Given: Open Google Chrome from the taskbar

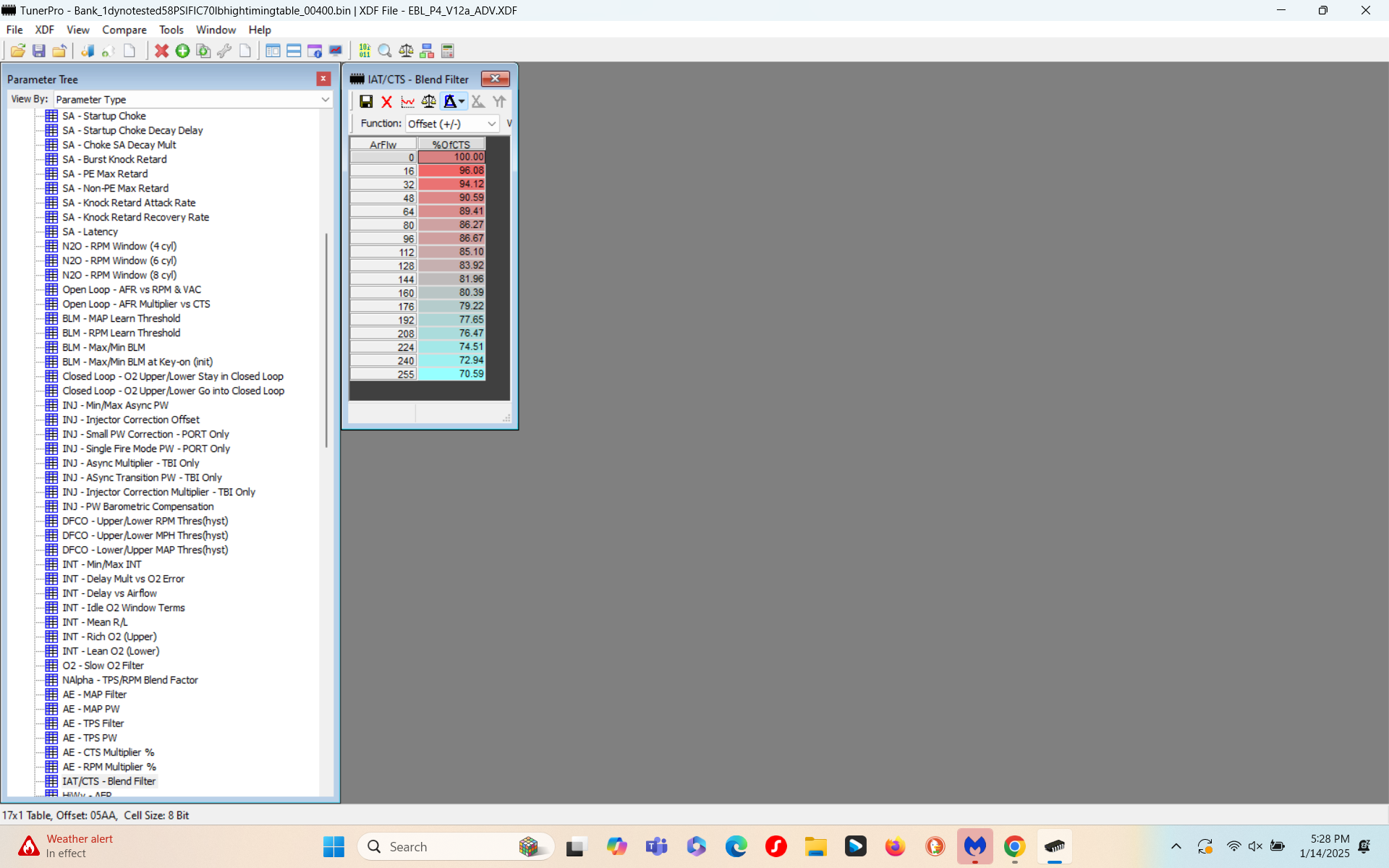Looking at the screenshot, I should tap(1014, 846).
